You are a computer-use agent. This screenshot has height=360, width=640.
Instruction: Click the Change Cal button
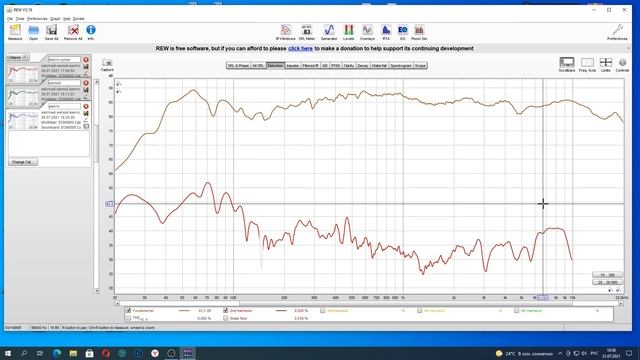click(x=23, y=162)
